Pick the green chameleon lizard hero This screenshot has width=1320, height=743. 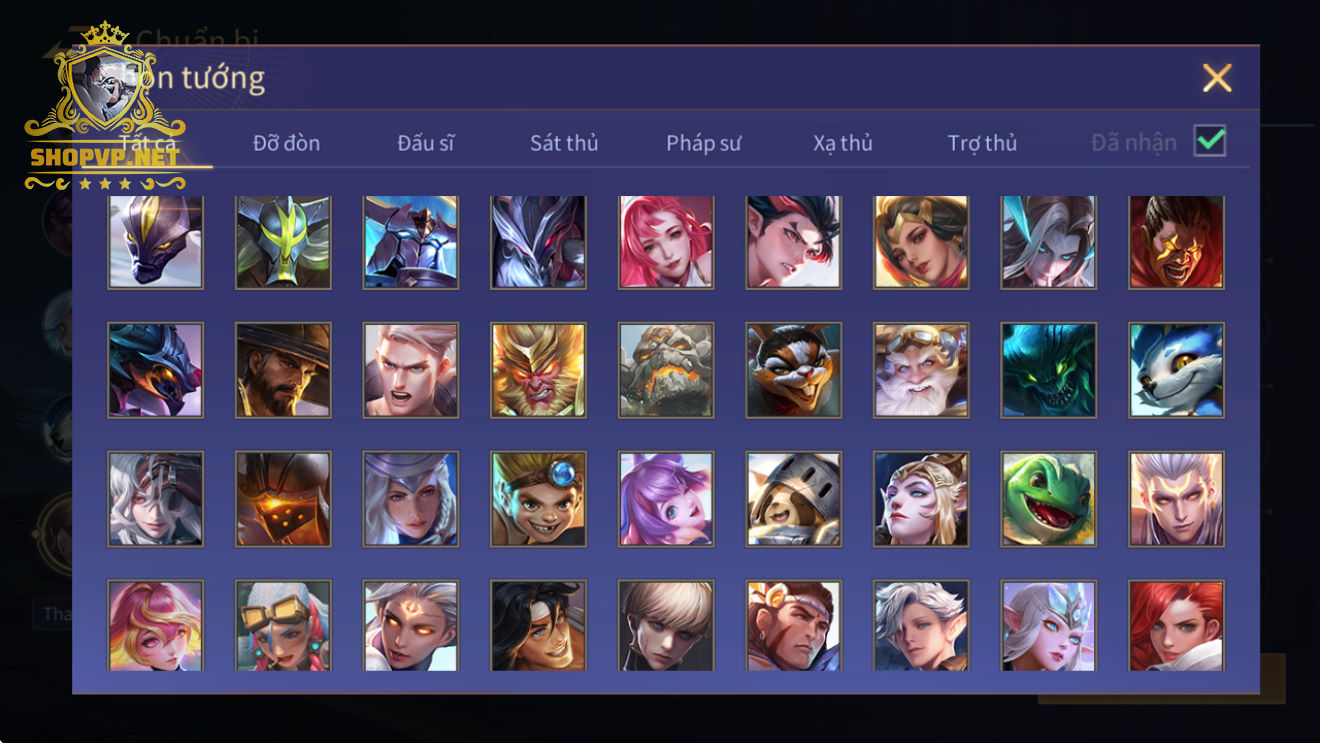1049,498
